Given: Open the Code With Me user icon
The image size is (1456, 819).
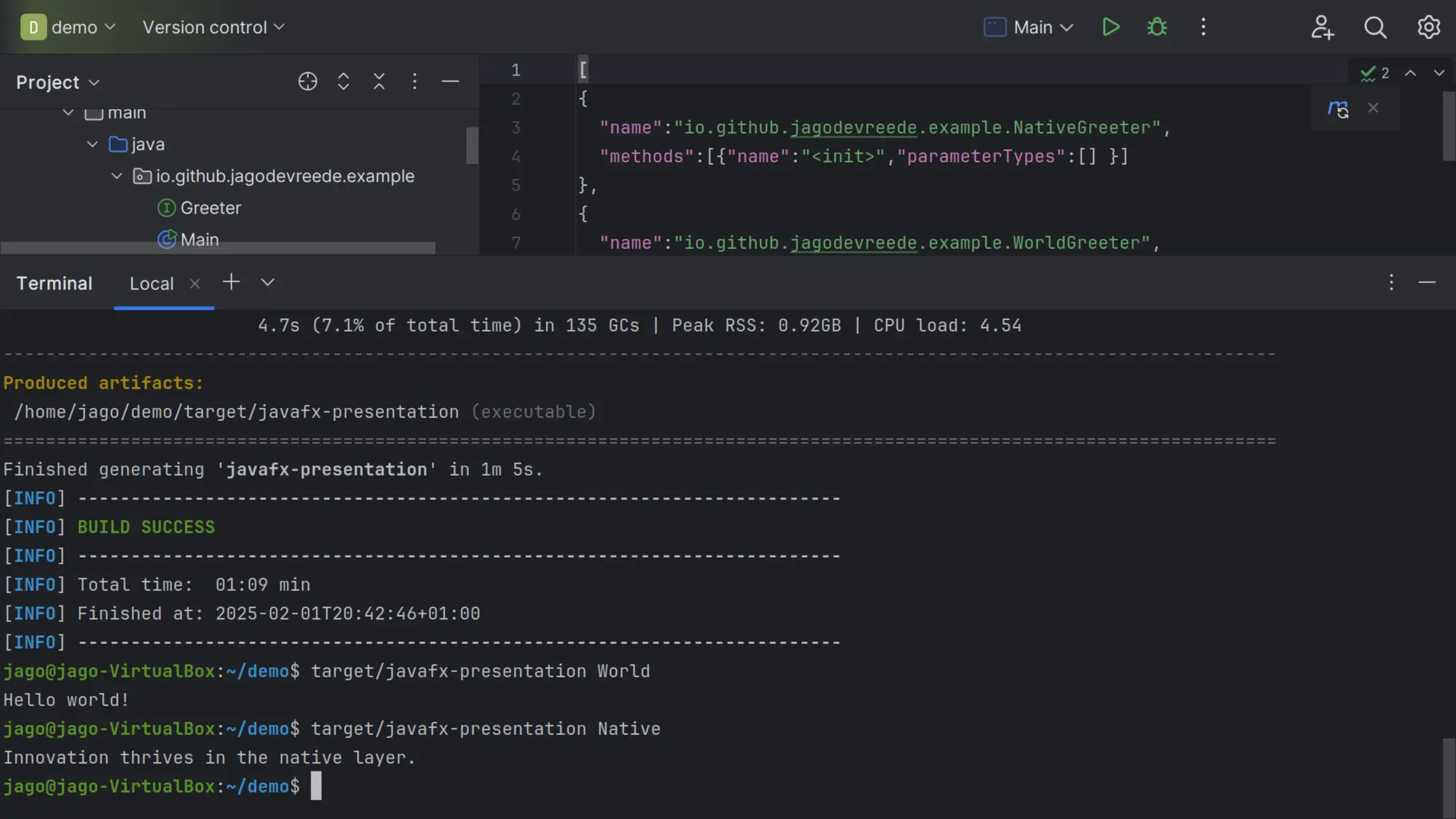Looking at the screenshot, I should pos(1322,27).
